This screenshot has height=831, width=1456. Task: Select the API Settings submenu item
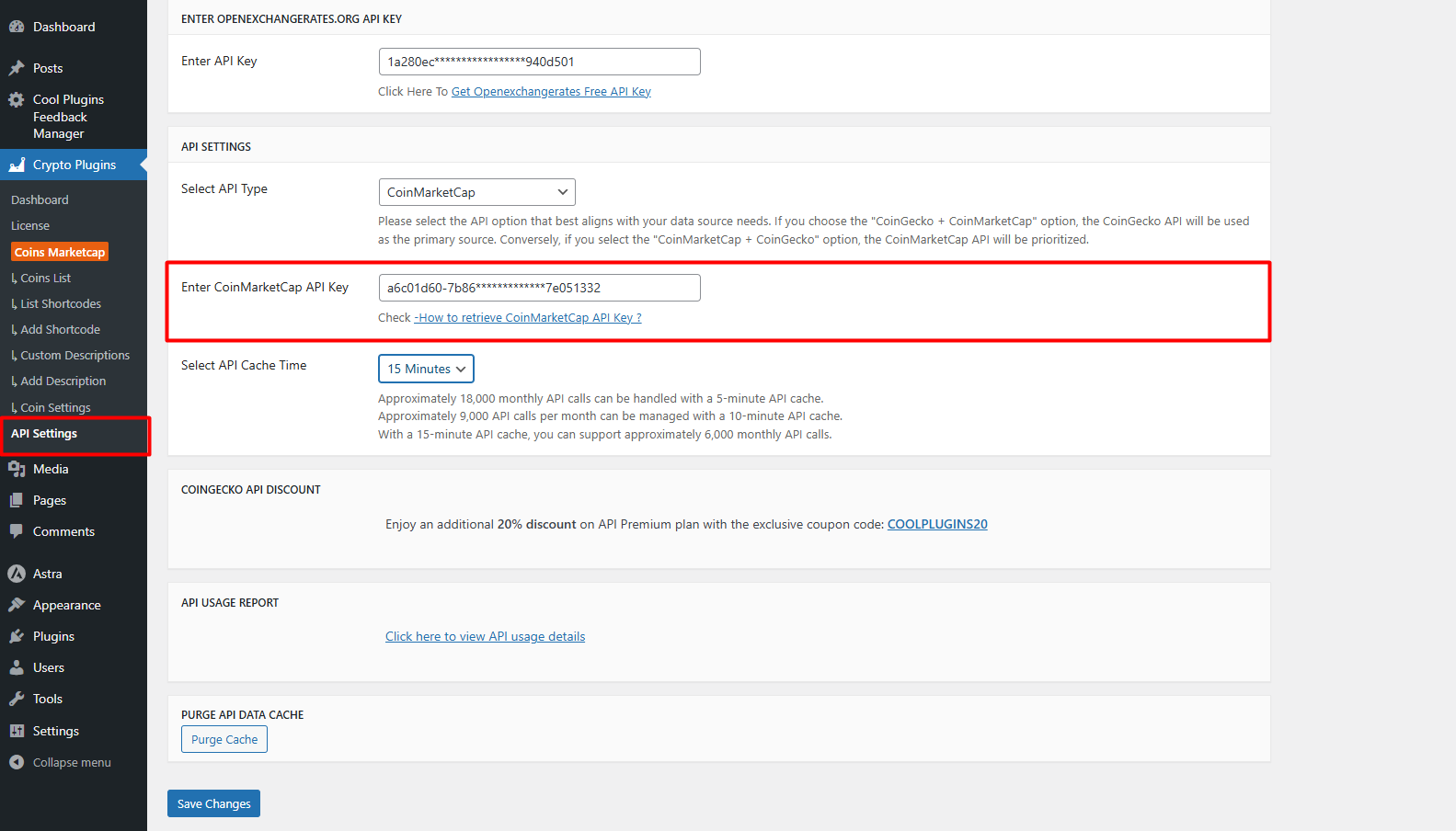pos(44,433)
